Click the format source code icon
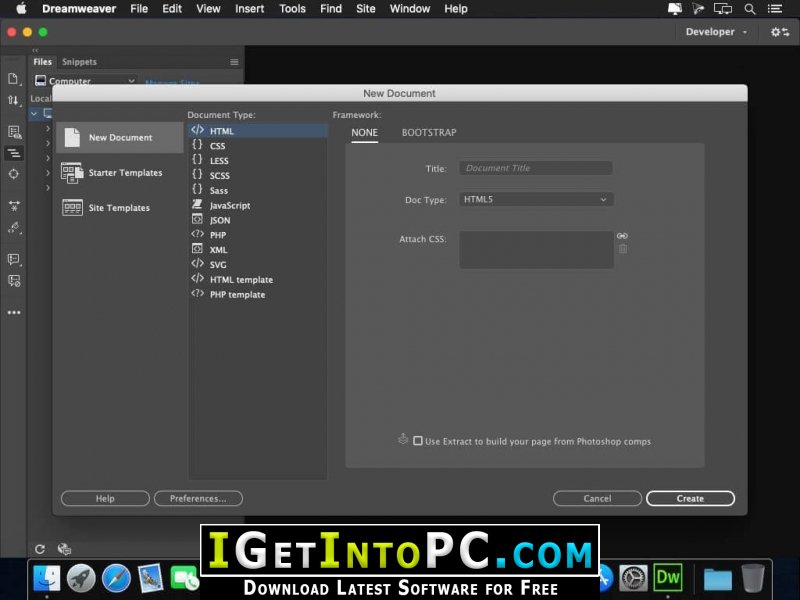The width and height of the screenshot is (800, 600). [14, 153]
